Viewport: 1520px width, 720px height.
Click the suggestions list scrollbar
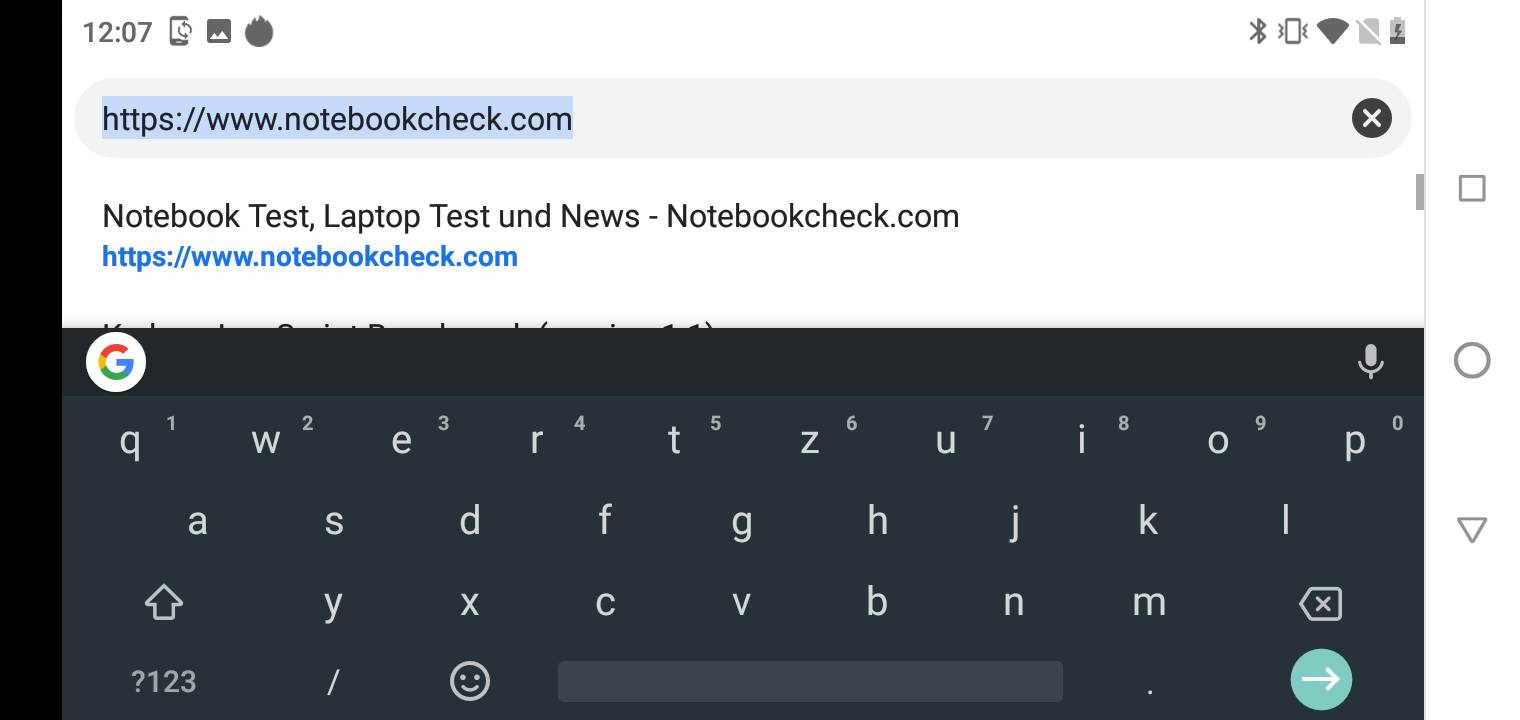(1419, 191)
